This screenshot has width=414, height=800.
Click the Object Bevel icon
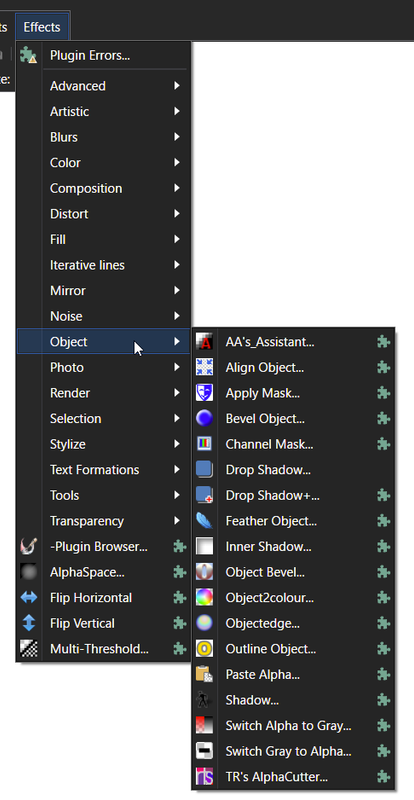pos(204,572)
